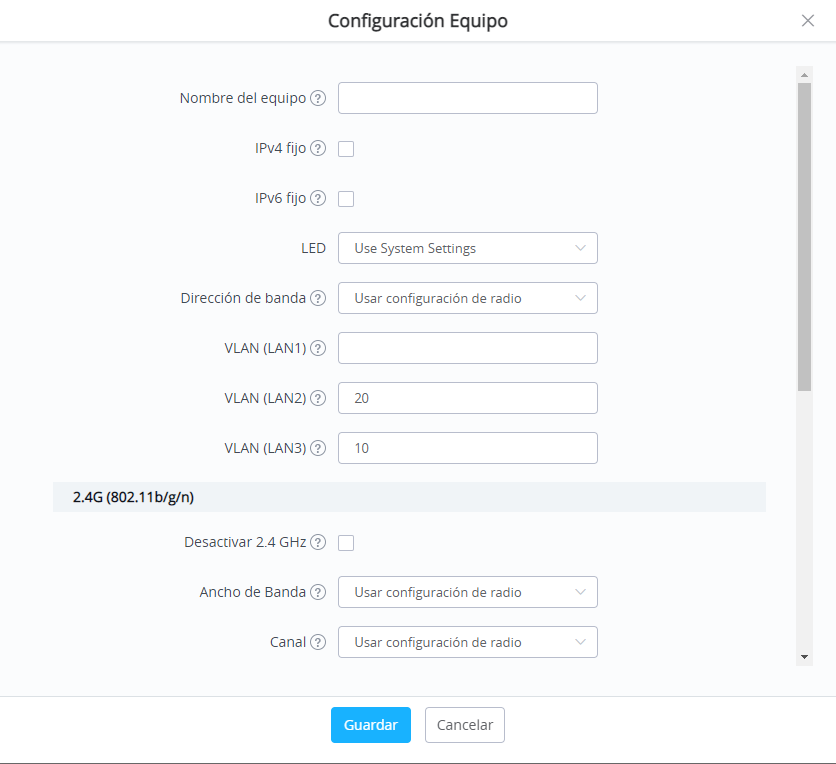
Task: Expand the Dirección de banda dropdown
Action: (468, 298)
